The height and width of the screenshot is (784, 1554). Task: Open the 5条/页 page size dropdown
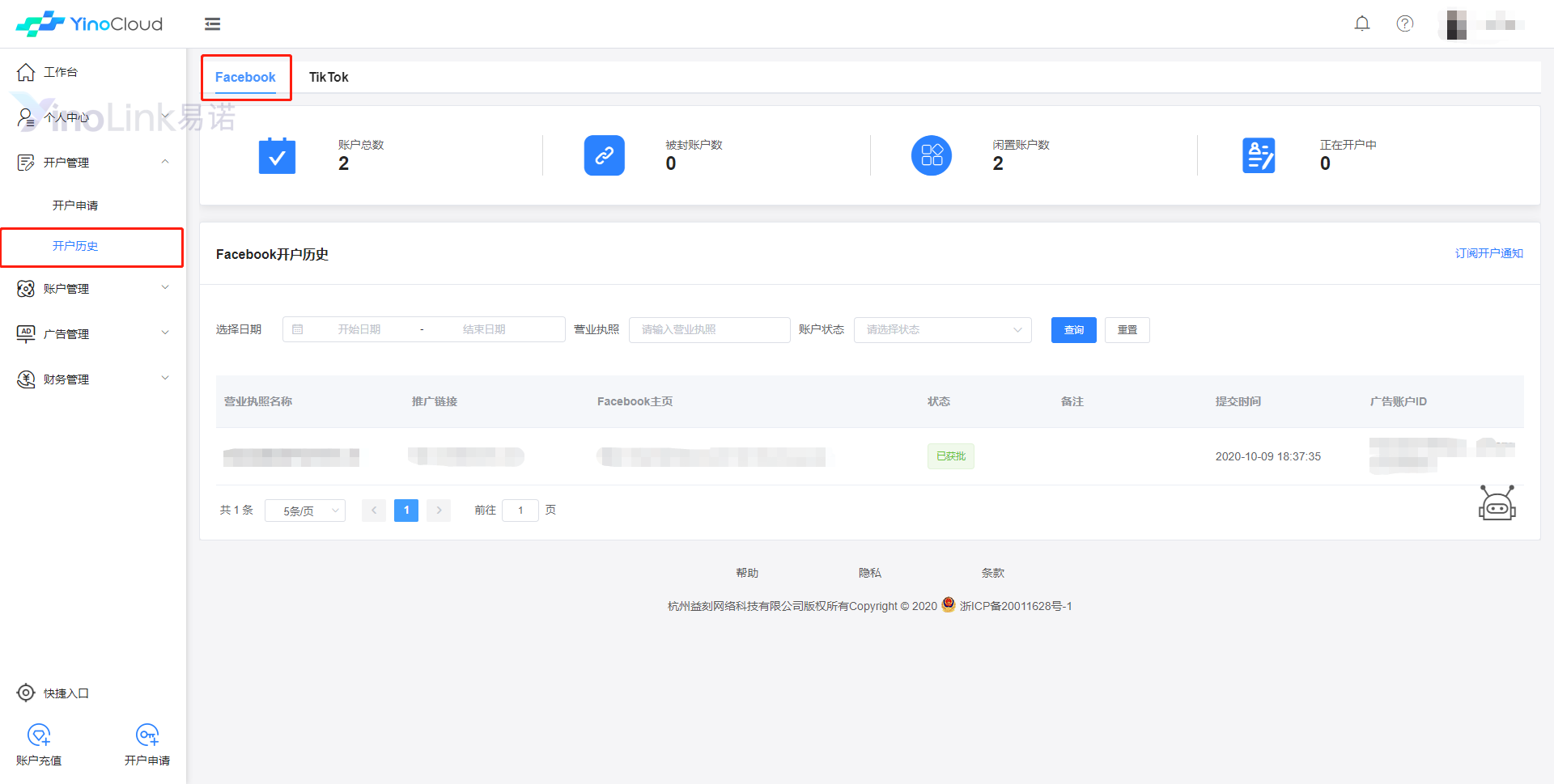[305, 511]
